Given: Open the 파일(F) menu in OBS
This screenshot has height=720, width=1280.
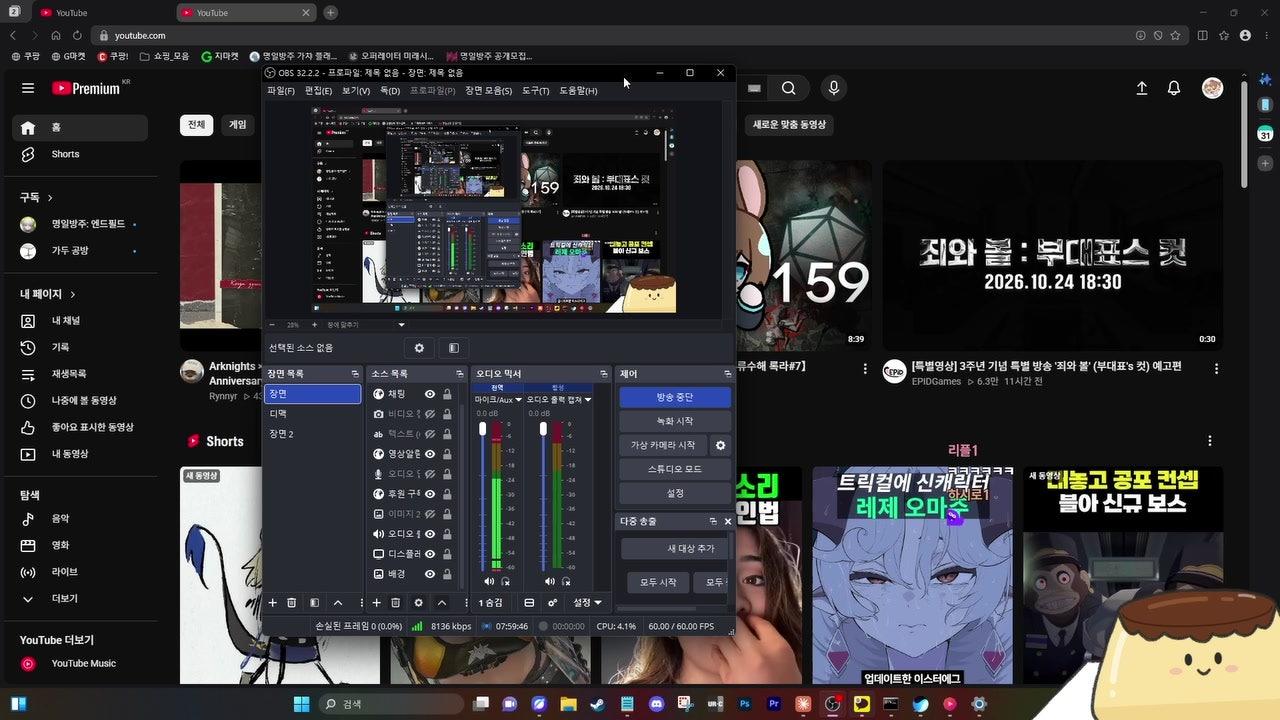Looking at the screenshot, I should pyautogui.click(x=281, y=91).
